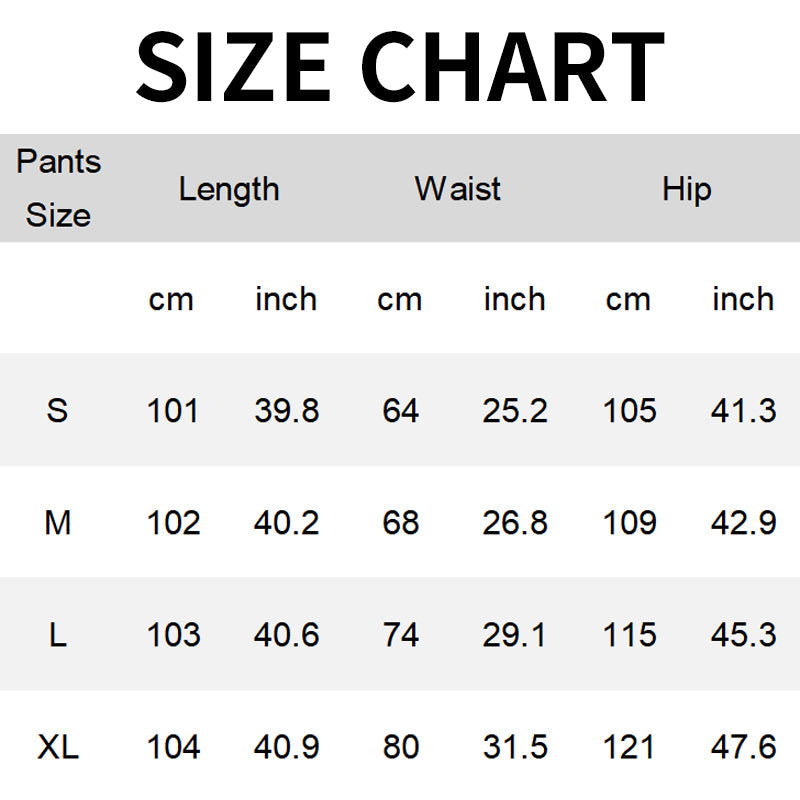Select the 41.3 hip inch value
This screenshot has width=800, height=800.
[x=743, y=410]
